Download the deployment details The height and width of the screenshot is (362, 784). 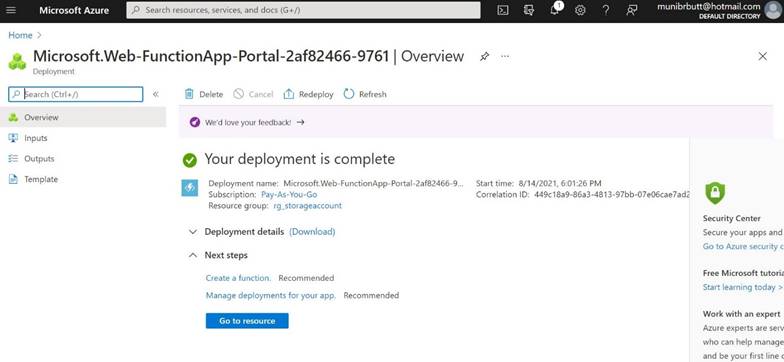pyautogui.click(x=312, y=232)
